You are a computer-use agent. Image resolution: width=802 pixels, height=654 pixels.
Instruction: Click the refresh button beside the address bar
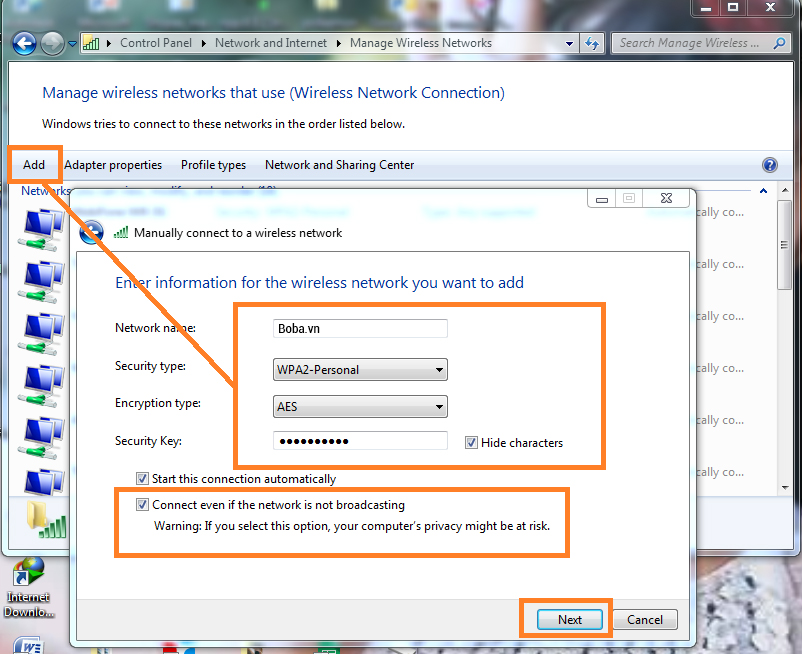point(592,43)
